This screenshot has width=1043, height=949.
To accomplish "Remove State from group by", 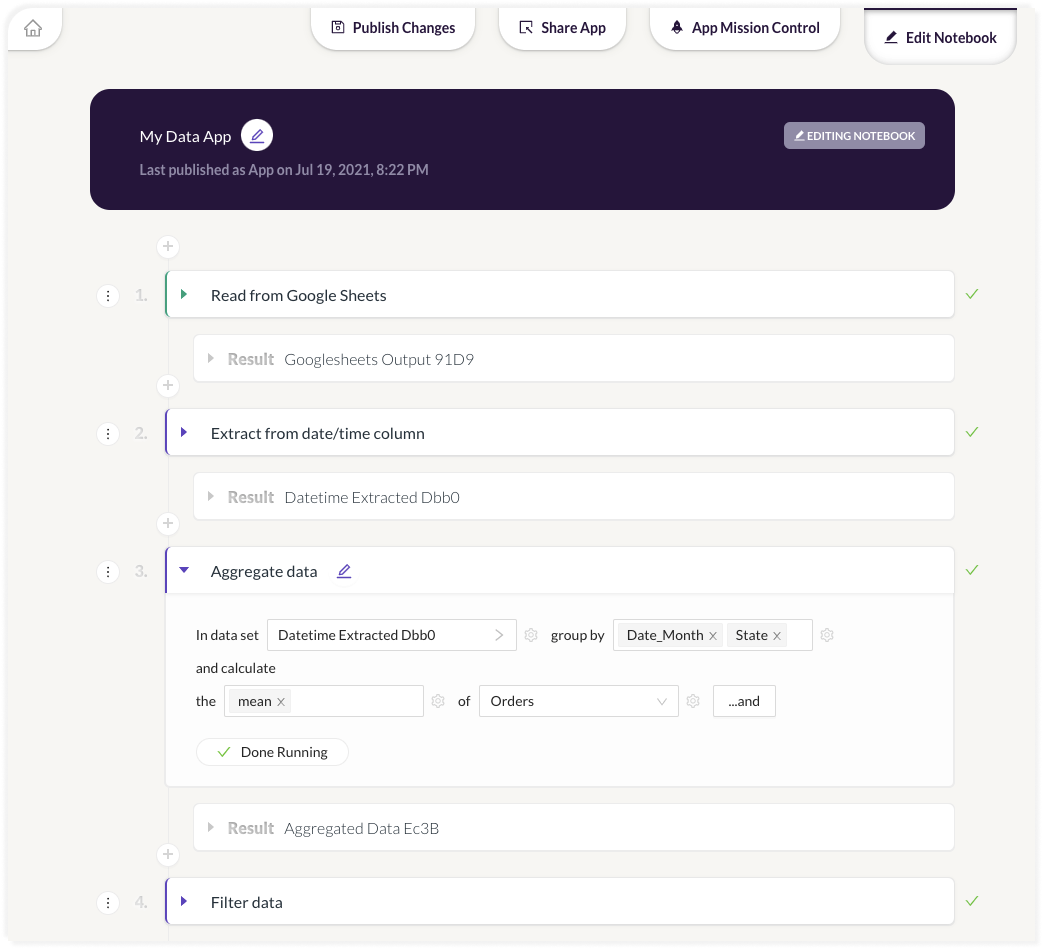I will [777, 636].
